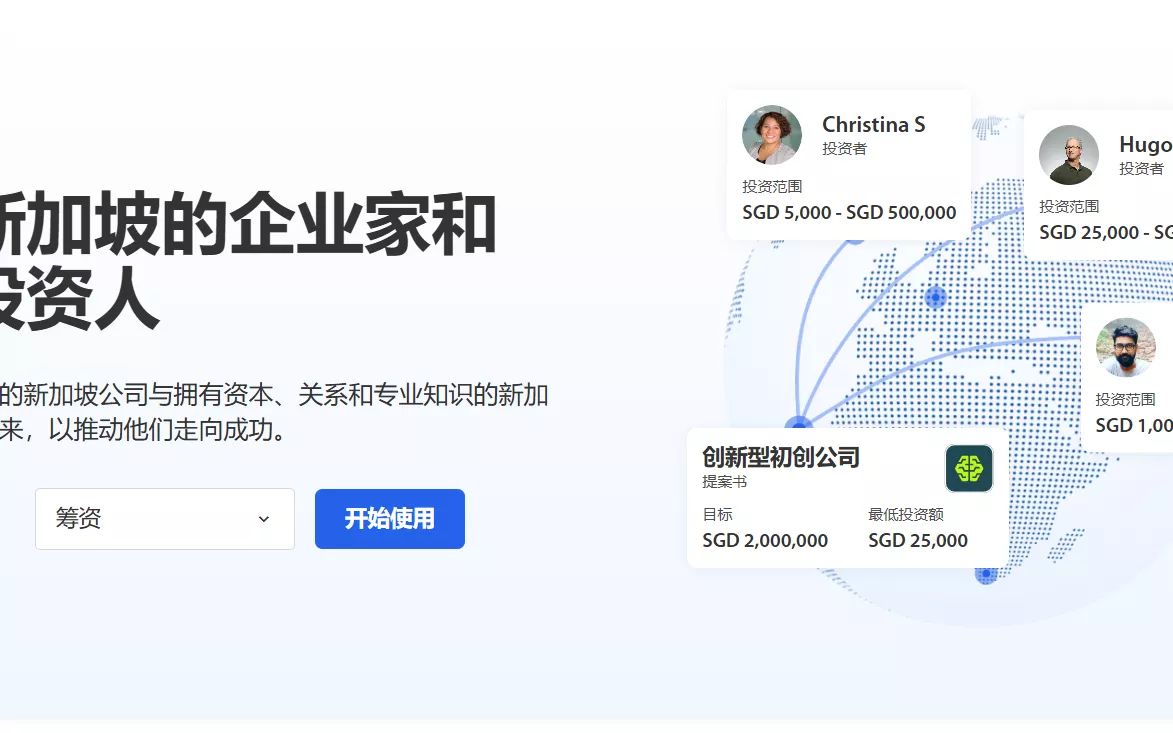This screenshot has height=733, width=1173.
Task: Click the SGD 2,000,000 target amount
Action: (765, 540)
